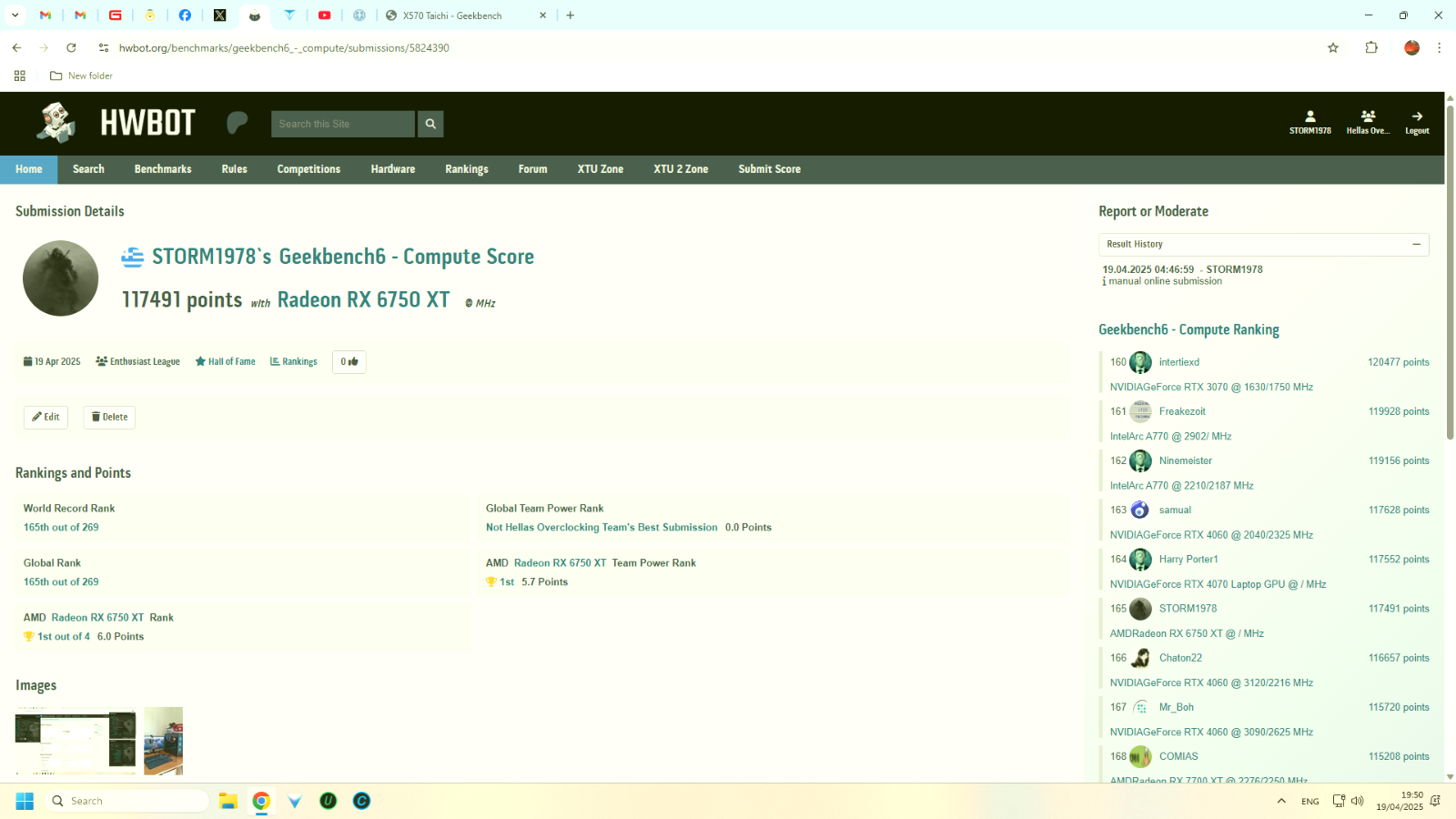This screenshot has width=1456, height=819.
Task: Open the Rankings menu
Action: (x=467, y=169)
